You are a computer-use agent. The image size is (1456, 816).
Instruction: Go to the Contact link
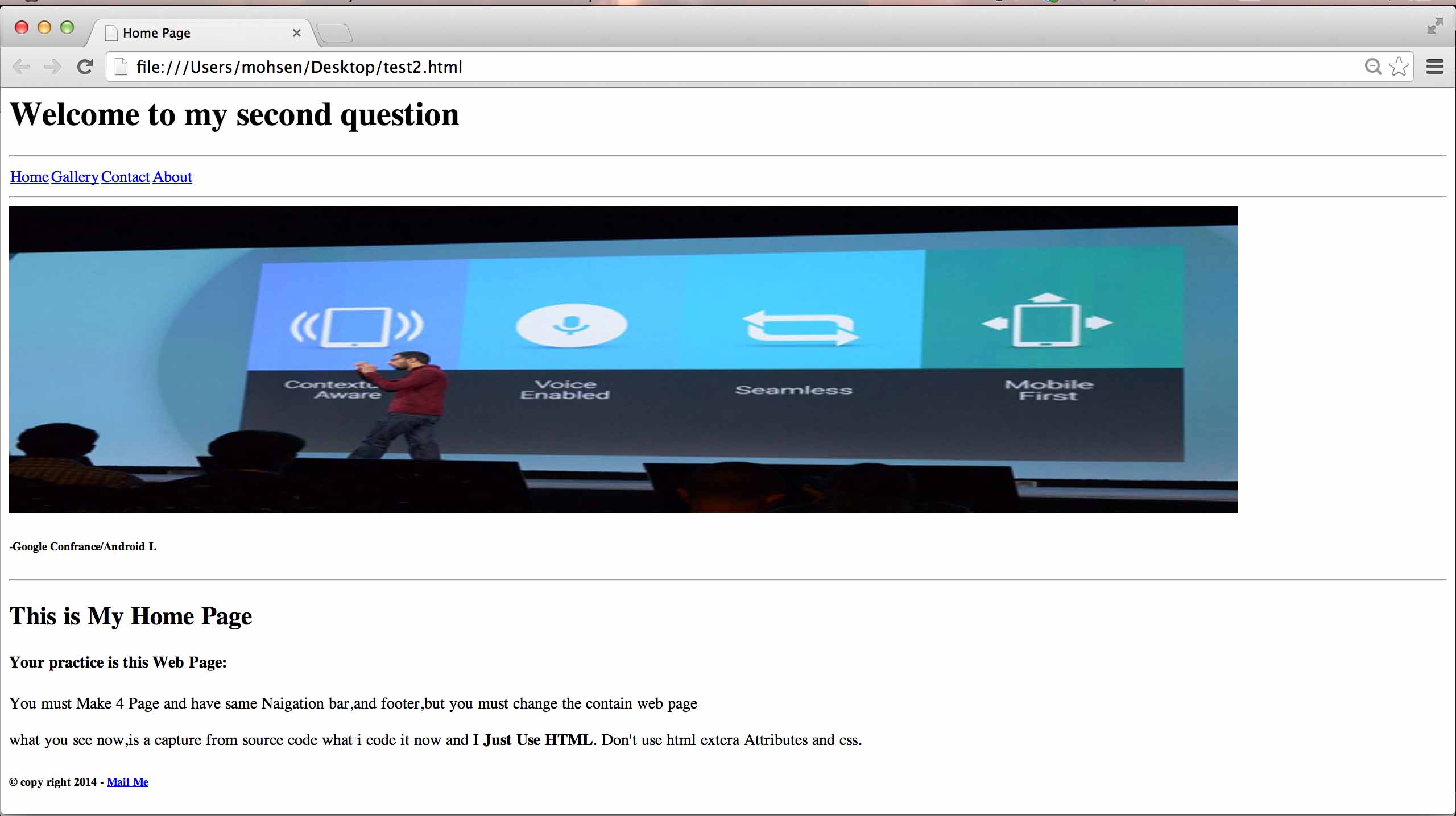tap(125, 177)
